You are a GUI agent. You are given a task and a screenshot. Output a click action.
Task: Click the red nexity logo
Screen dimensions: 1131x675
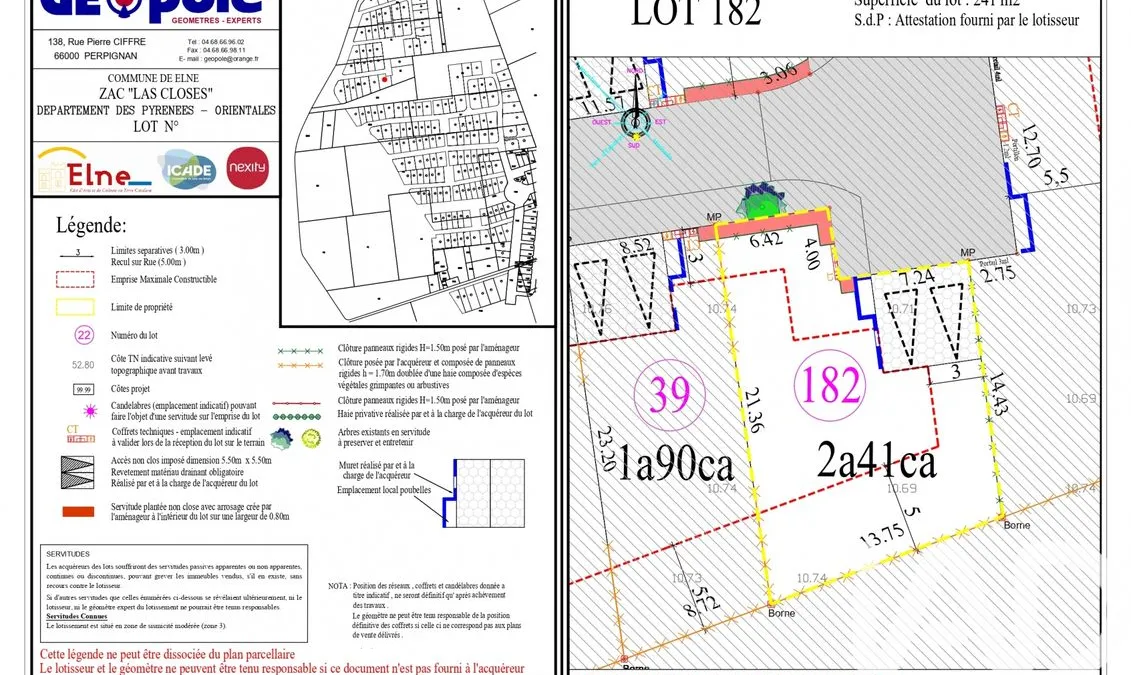(x=247, y=167)
